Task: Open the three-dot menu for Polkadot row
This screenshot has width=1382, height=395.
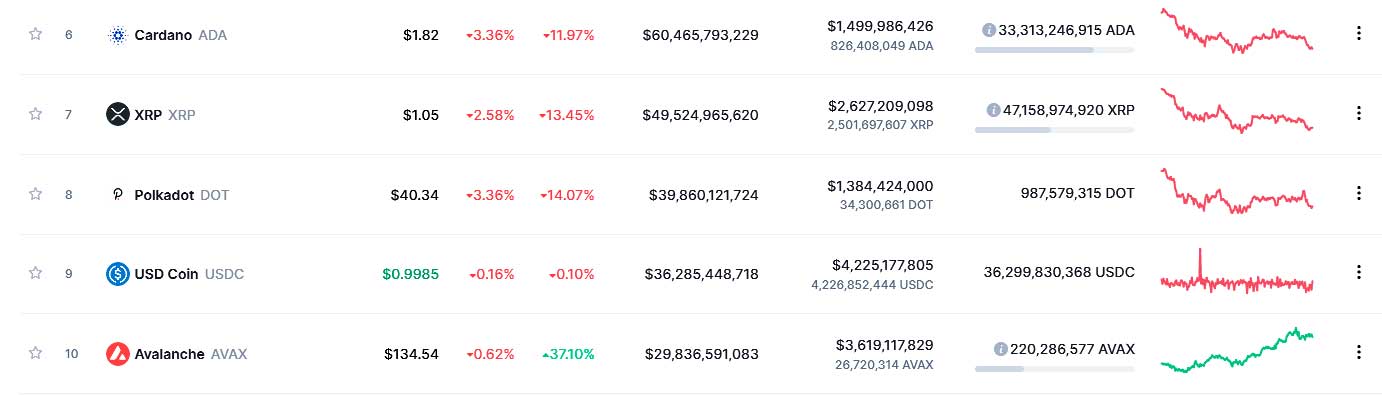Action: (1358, 193)
